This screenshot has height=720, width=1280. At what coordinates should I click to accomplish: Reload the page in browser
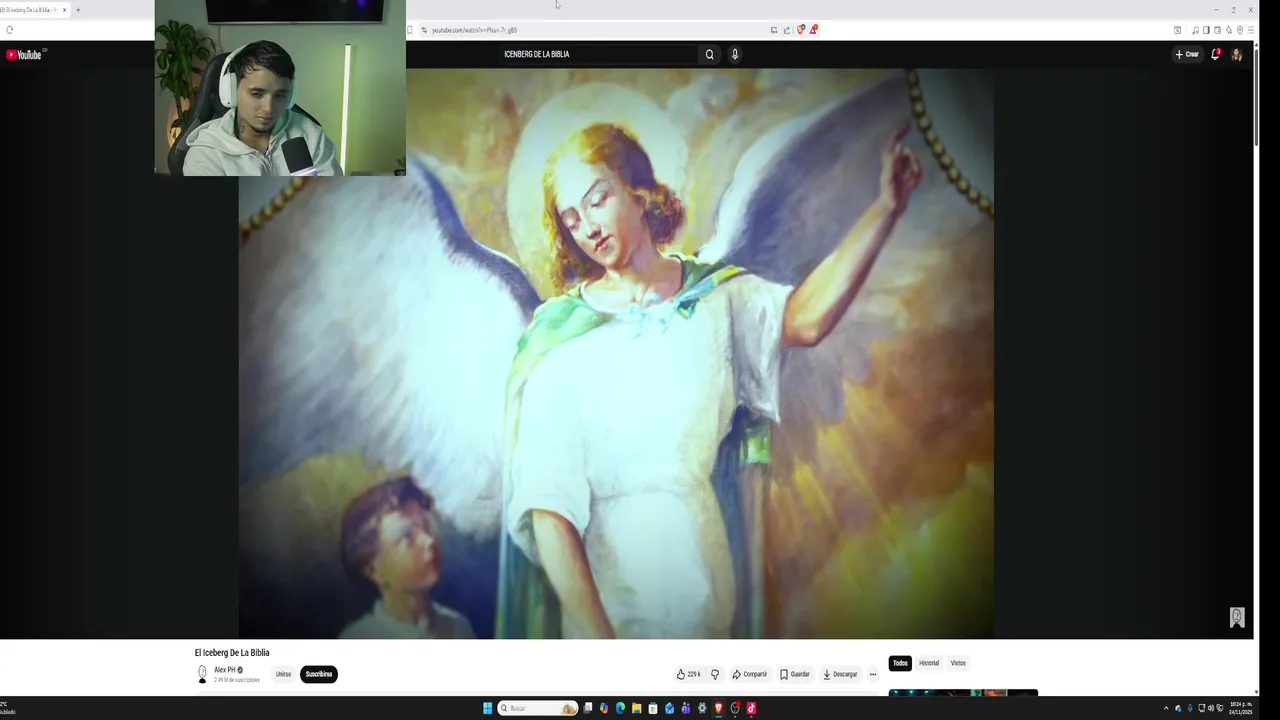click(x=10, y=30)
